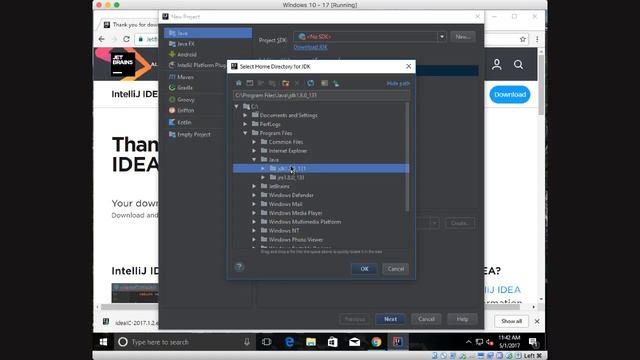Click the JDK path text field
Screen dimensions: 640x360
[x=321, y=96]
